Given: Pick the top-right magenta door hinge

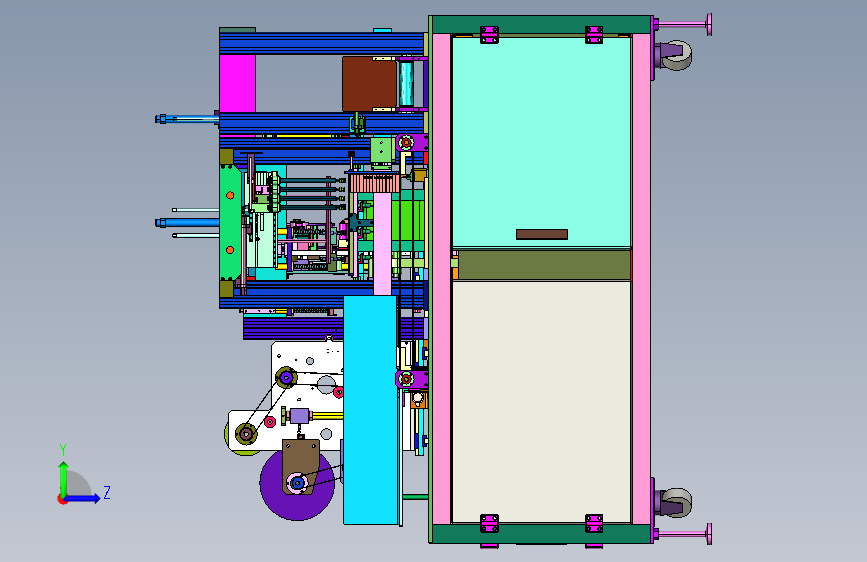Looking at the screenshot, I should [594, 34].
